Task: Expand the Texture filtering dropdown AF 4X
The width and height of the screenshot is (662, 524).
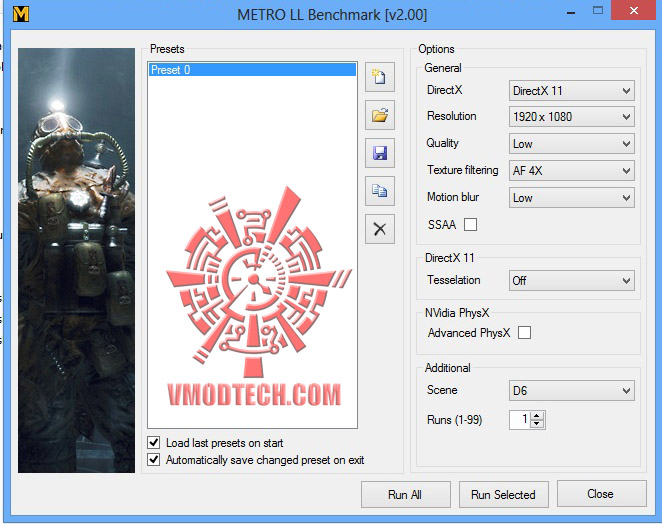Action: pos(571,171)
